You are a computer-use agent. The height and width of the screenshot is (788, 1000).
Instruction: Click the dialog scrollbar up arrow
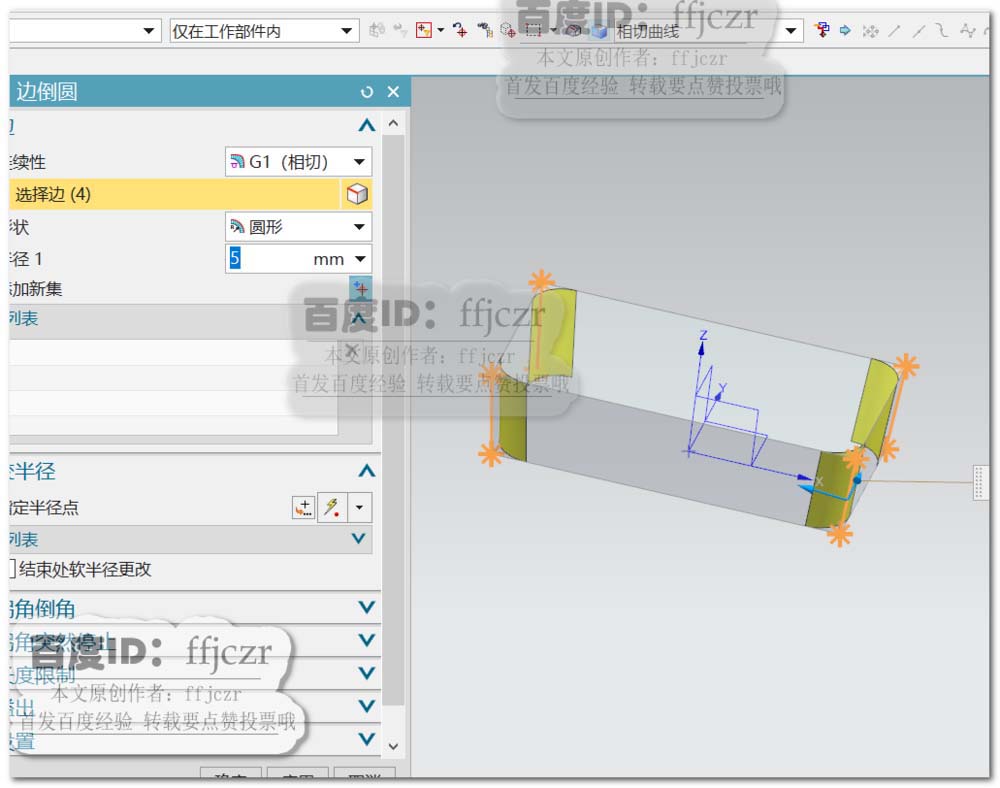tap(393, 123)
